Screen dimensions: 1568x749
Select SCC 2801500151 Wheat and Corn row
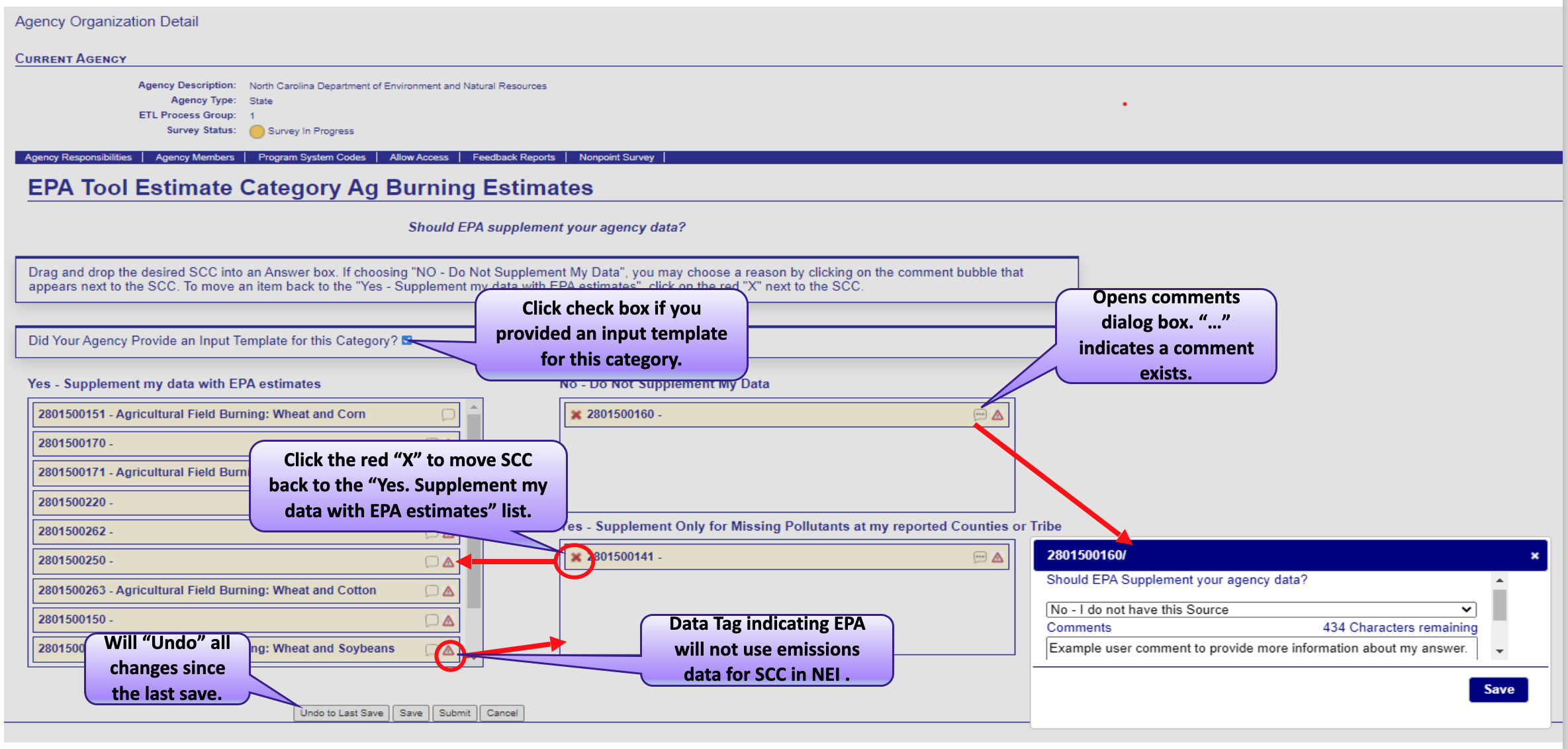pyautogui.click(x=246, y=415)
